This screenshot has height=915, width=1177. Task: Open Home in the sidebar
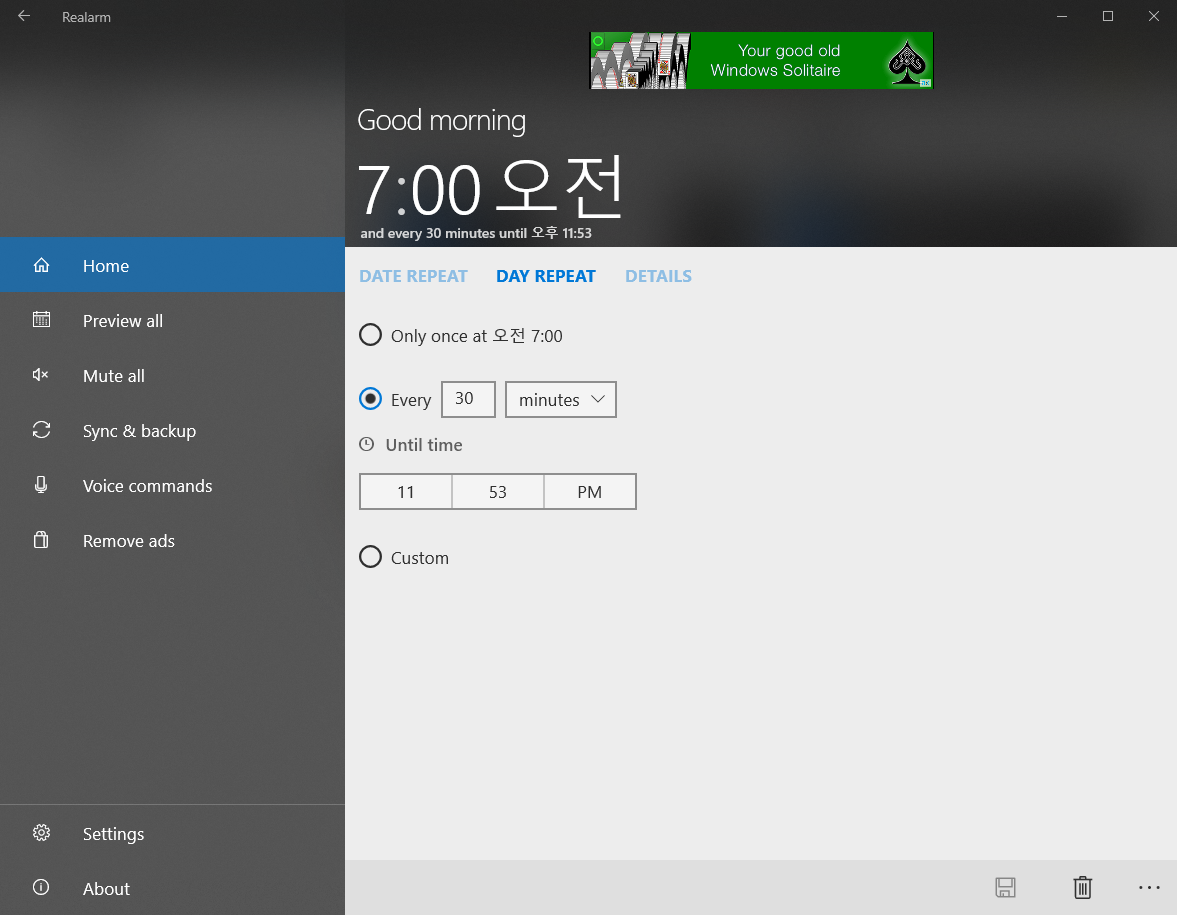click(173, 265)
